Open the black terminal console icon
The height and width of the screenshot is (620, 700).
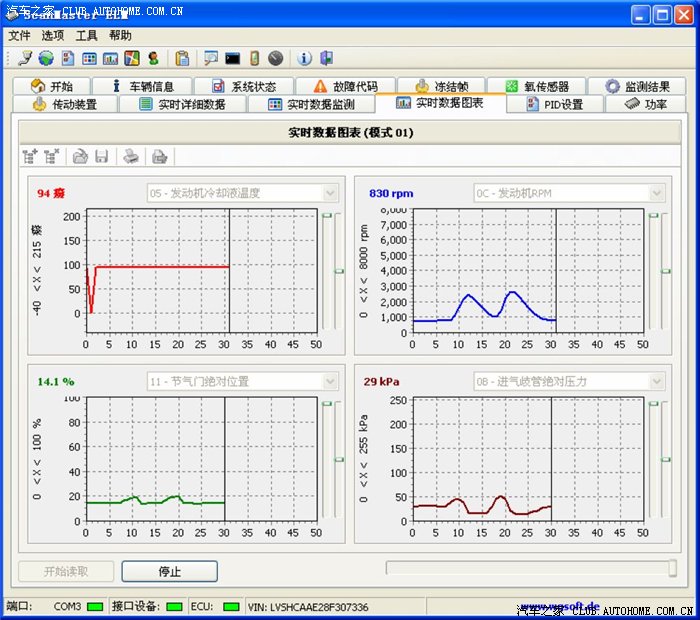click(232, 58)
